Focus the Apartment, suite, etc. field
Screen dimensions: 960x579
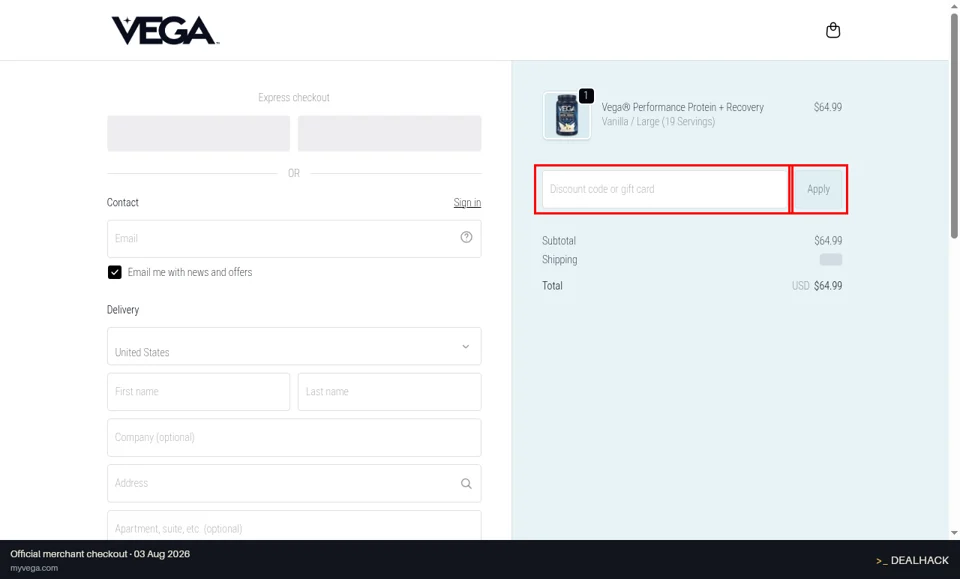coord(294,526)
